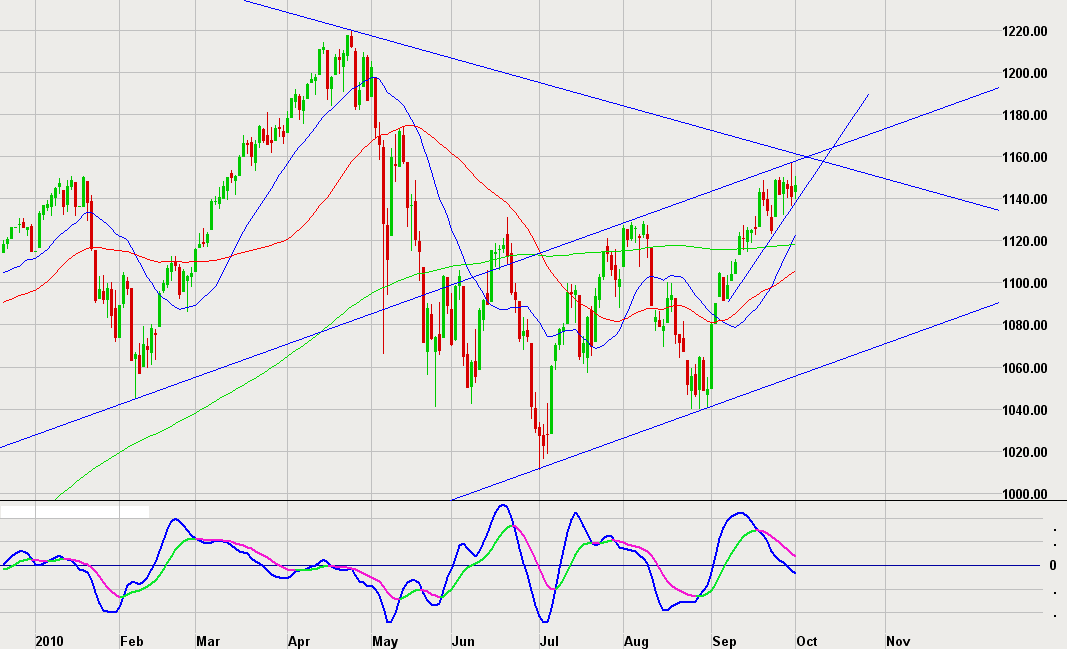Select the Nov month label
Image resolution: width=1067 pixels, height=649 pixels.
pos(898,640)
